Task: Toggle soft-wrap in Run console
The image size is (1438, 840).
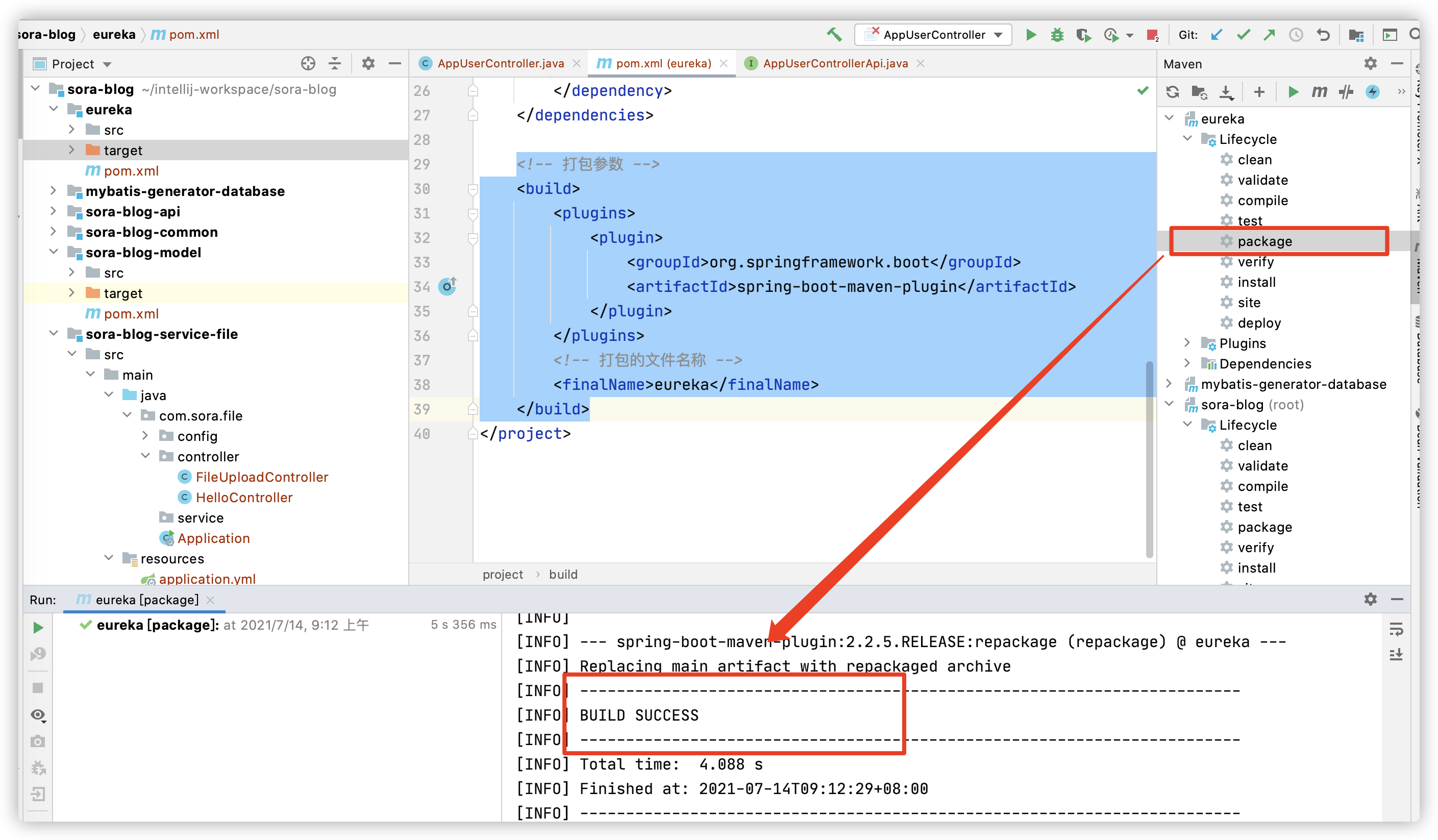Action: pyautogui.click(x=1396, y=629)
